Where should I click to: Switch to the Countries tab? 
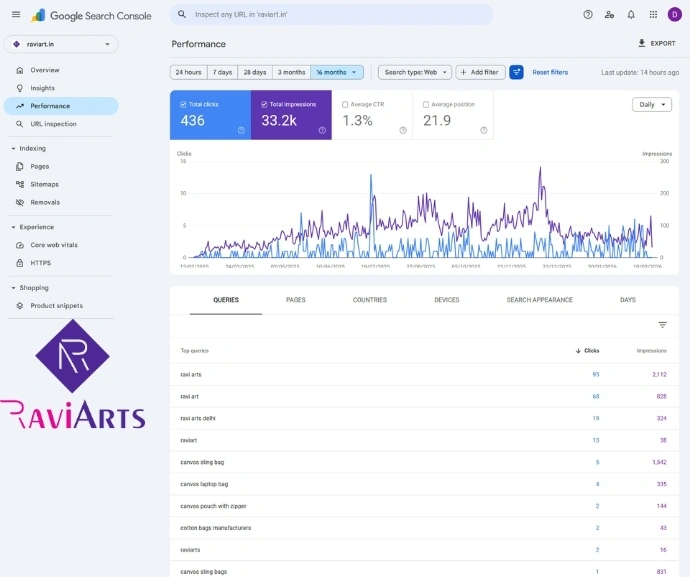(369, 300)
